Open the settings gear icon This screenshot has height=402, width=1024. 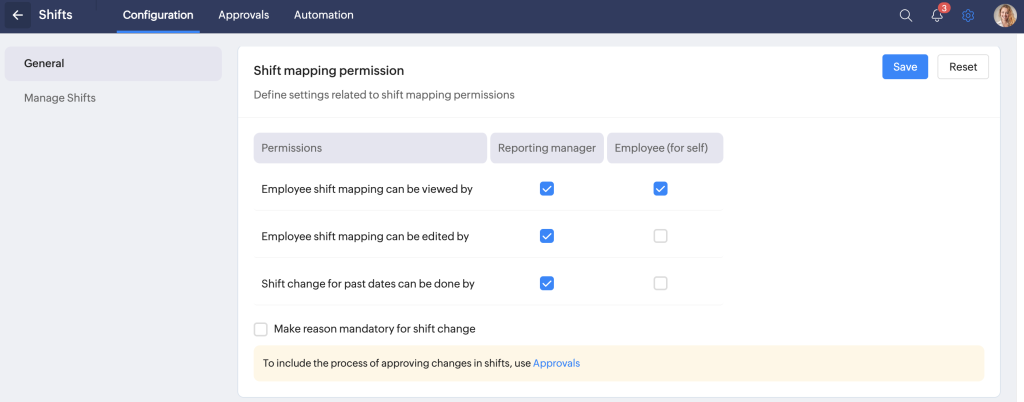tap(968, 15)
